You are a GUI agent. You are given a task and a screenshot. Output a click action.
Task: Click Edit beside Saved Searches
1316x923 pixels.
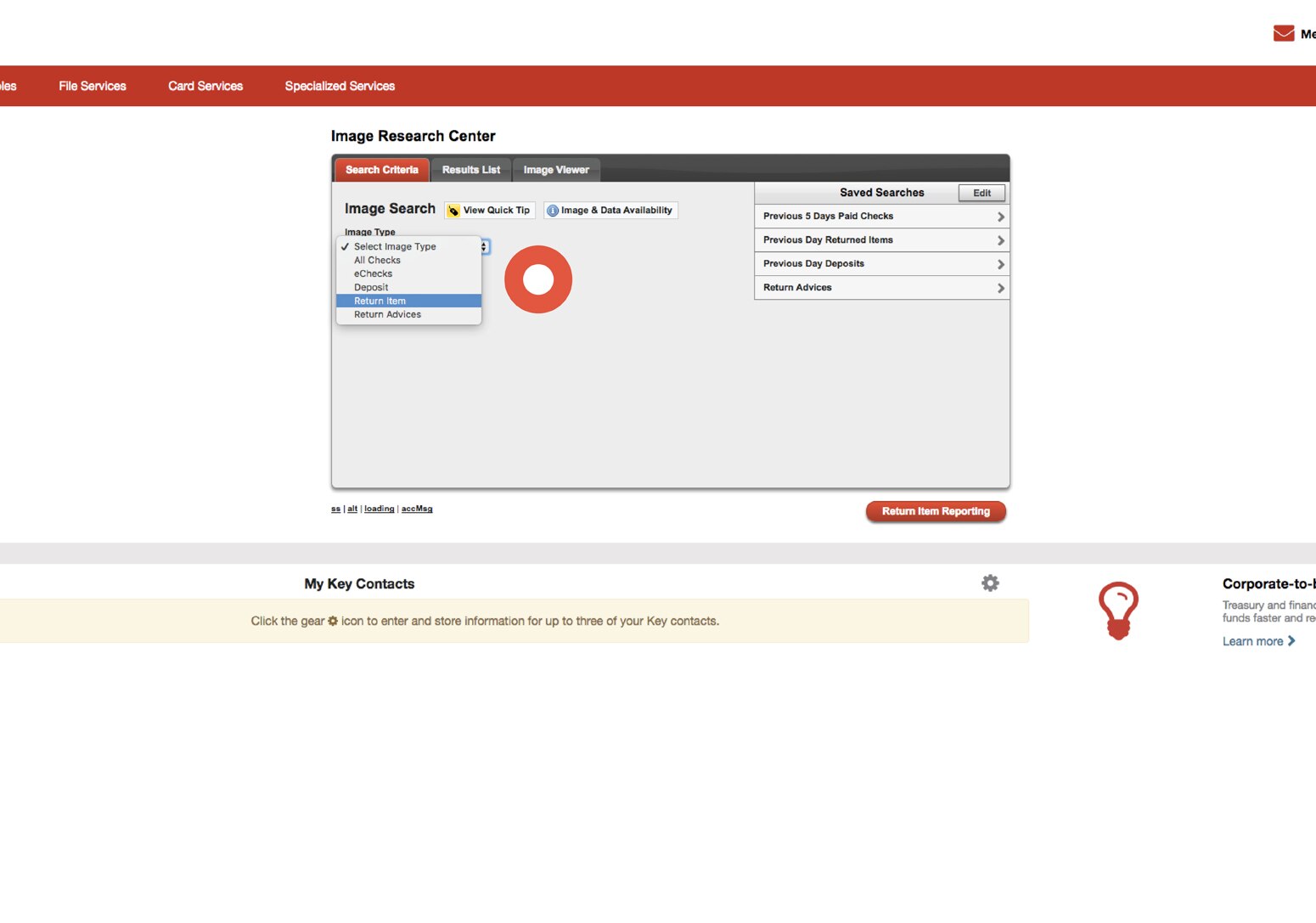point(981,193)
